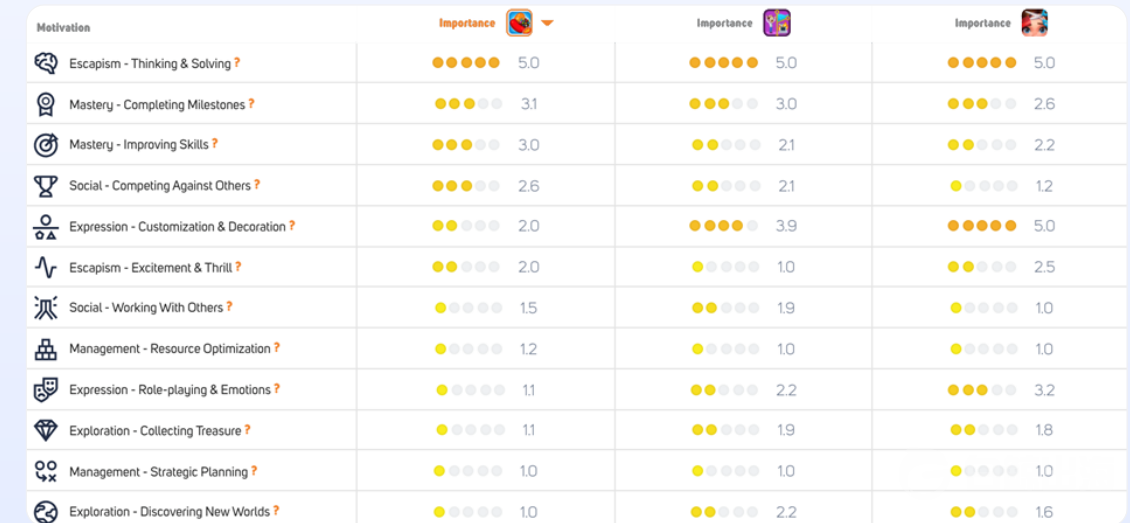Click the blocks icon for Management - Resource Optimization

coord(46,349)
